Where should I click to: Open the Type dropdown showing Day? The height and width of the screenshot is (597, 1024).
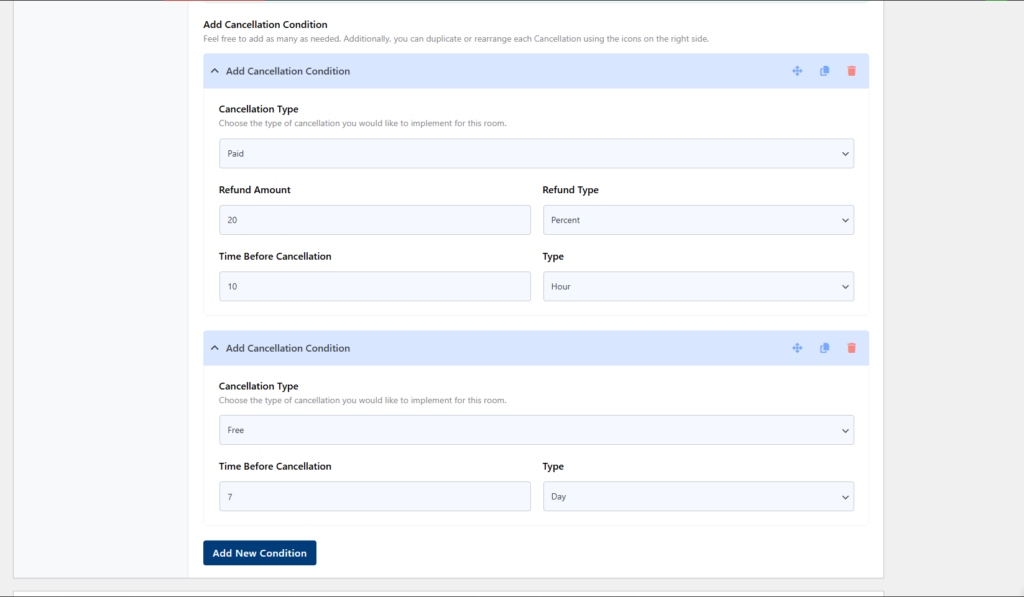click(698, 496)
